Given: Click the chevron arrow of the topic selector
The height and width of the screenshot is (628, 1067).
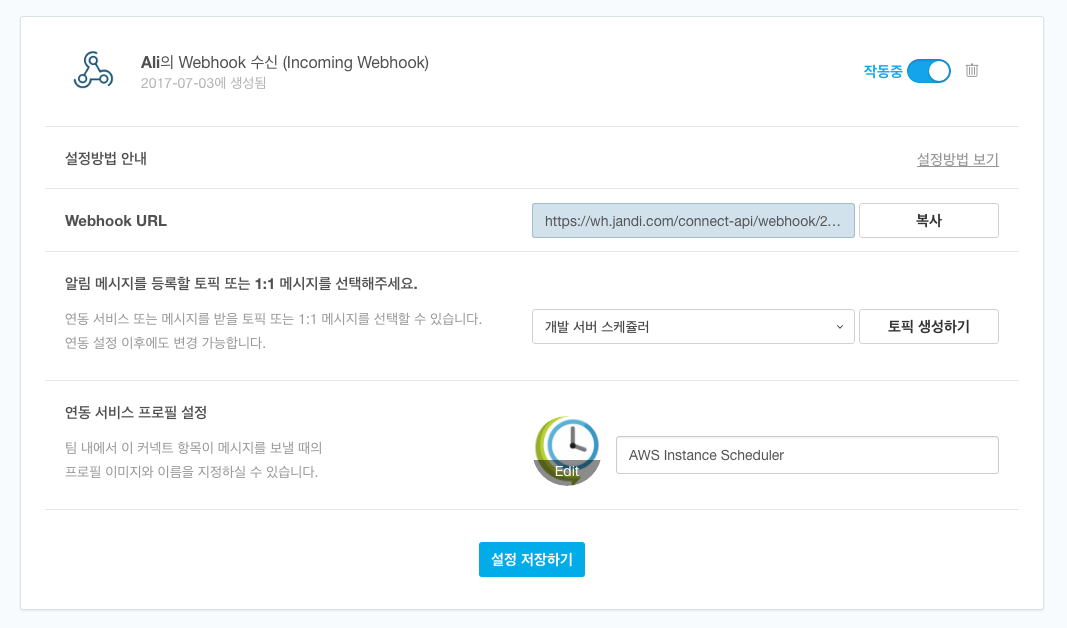Looking at the screenshot, I should (x=839, y=326).
